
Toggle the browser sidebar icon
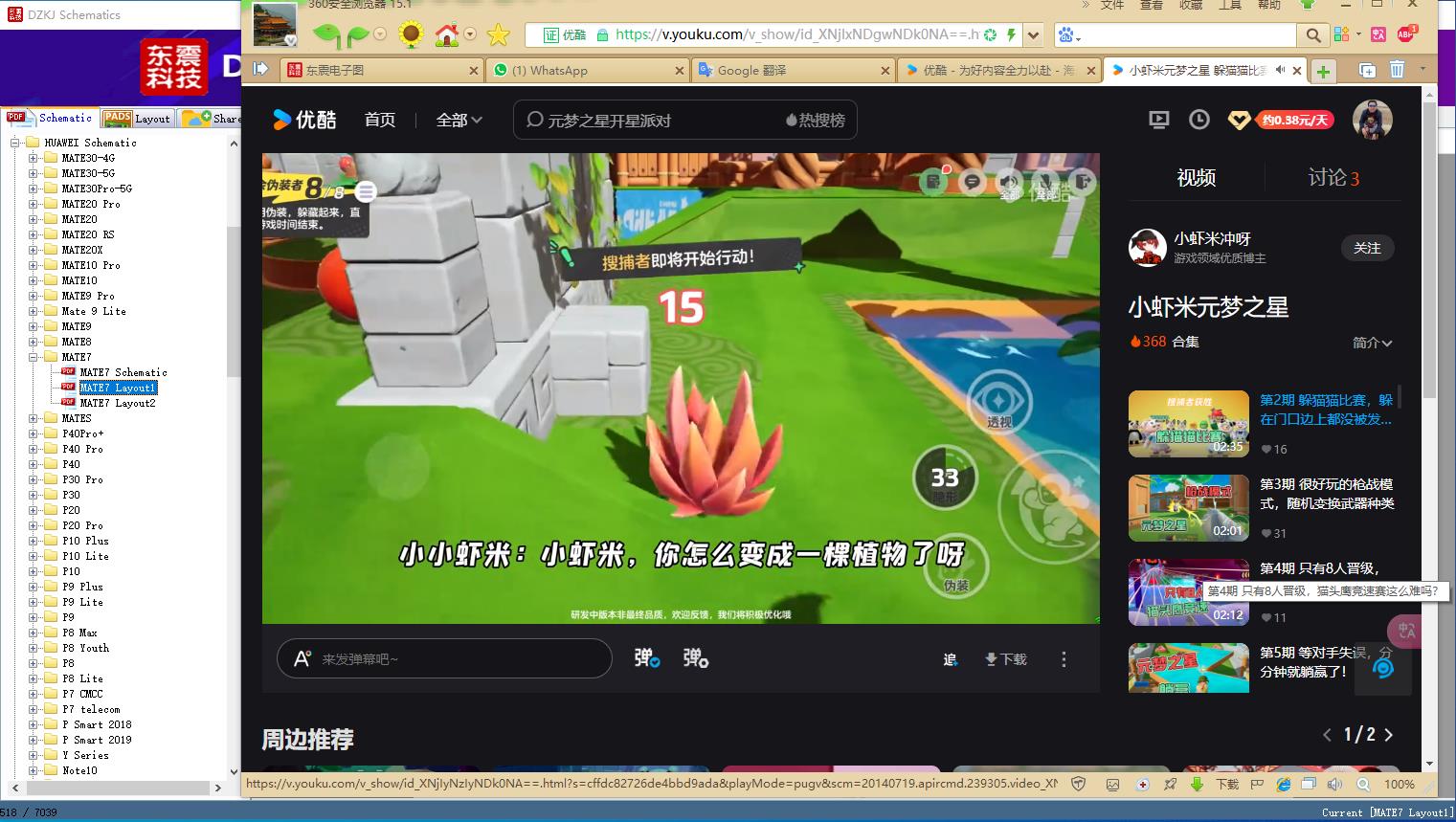(x=260, y=69)
